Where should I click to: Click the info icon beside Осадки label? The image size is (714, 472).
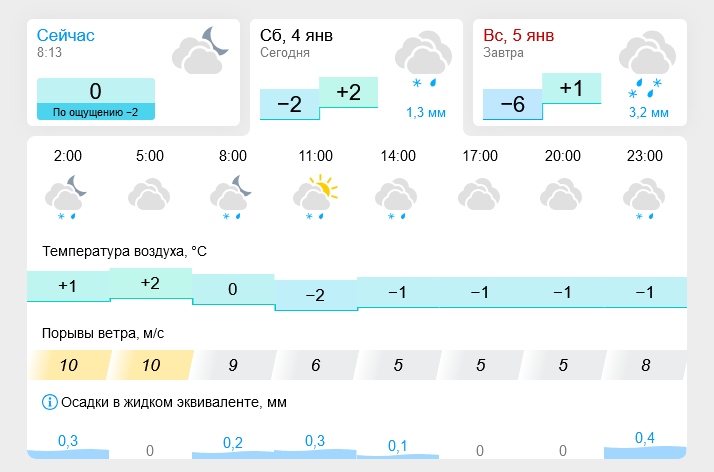coord(50,402)
